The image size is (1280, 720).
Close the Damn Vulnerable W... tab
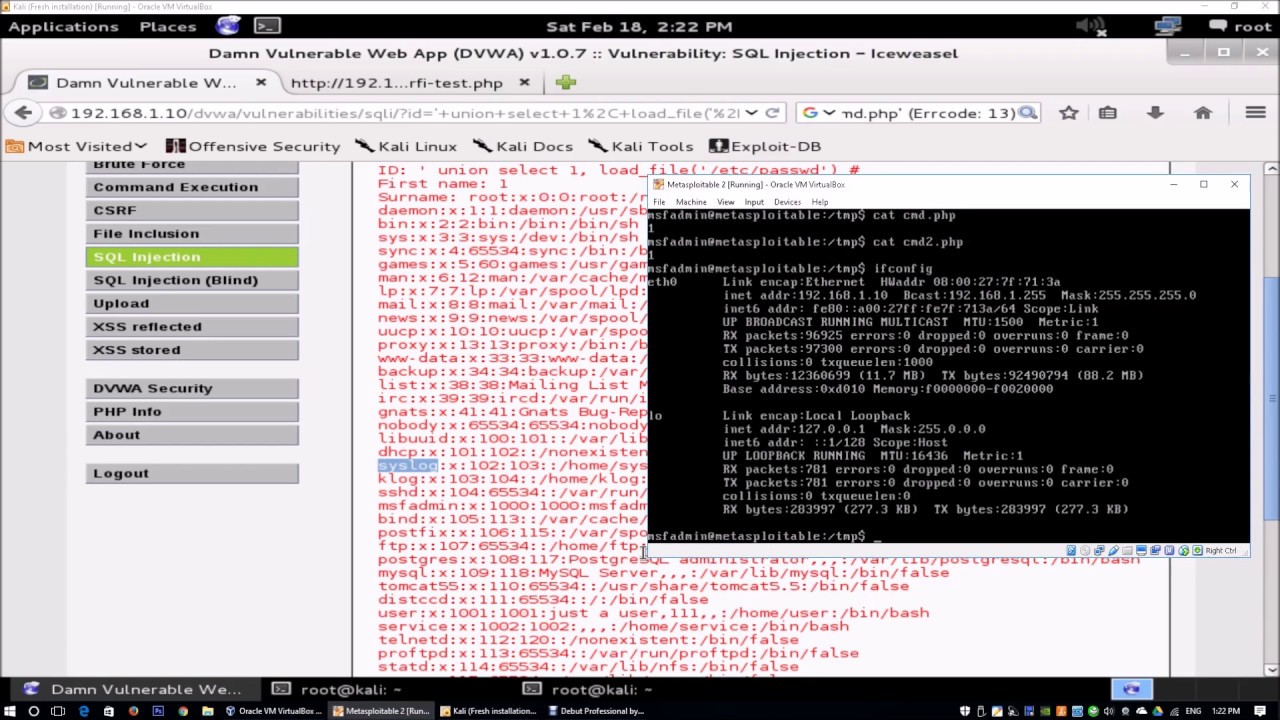click(261, 83)
